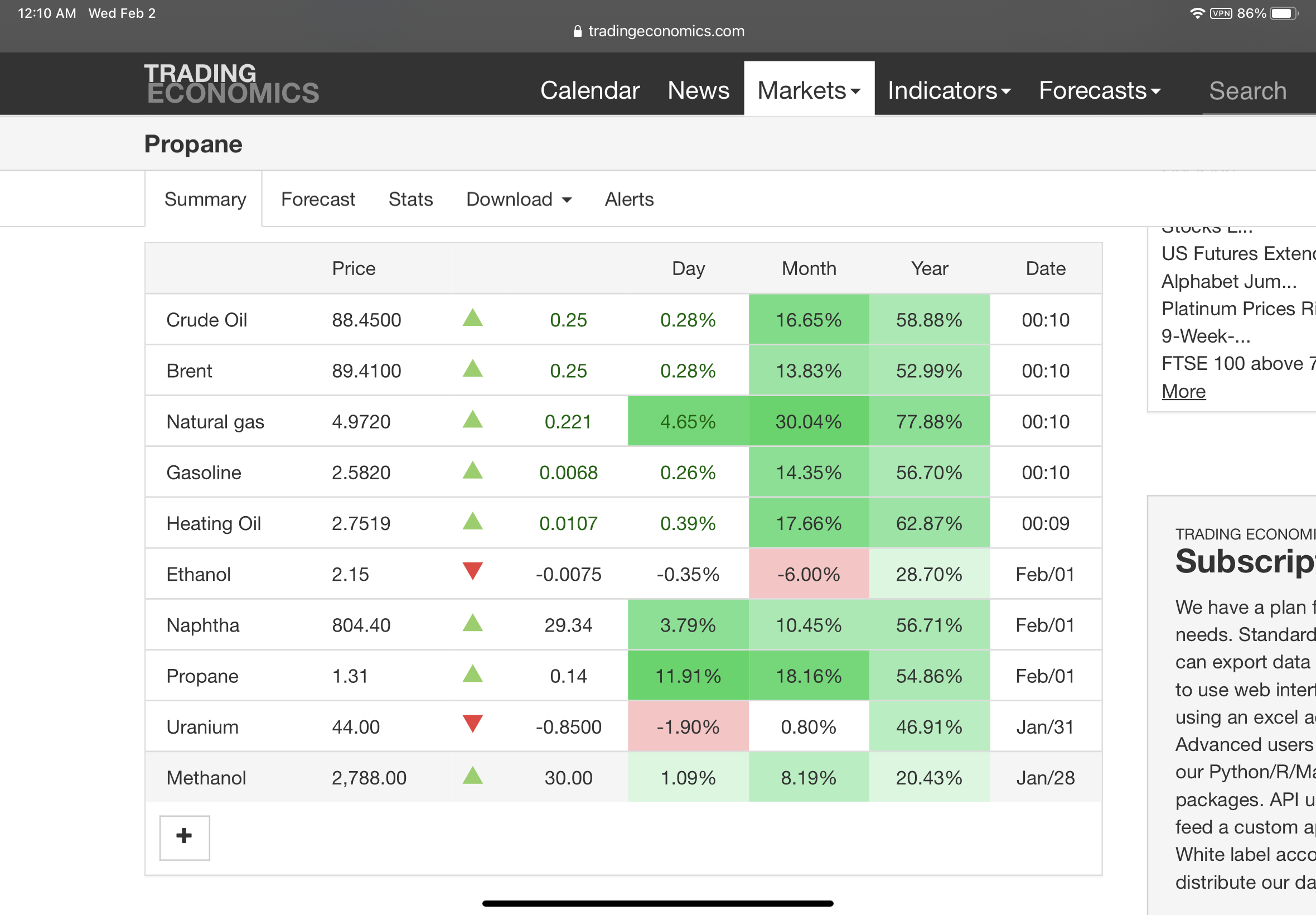Image resolution: width=1316 pixels, height=915 pixels.
Task: Open the Methanol commodity link
Action: (x=206, y=777)
